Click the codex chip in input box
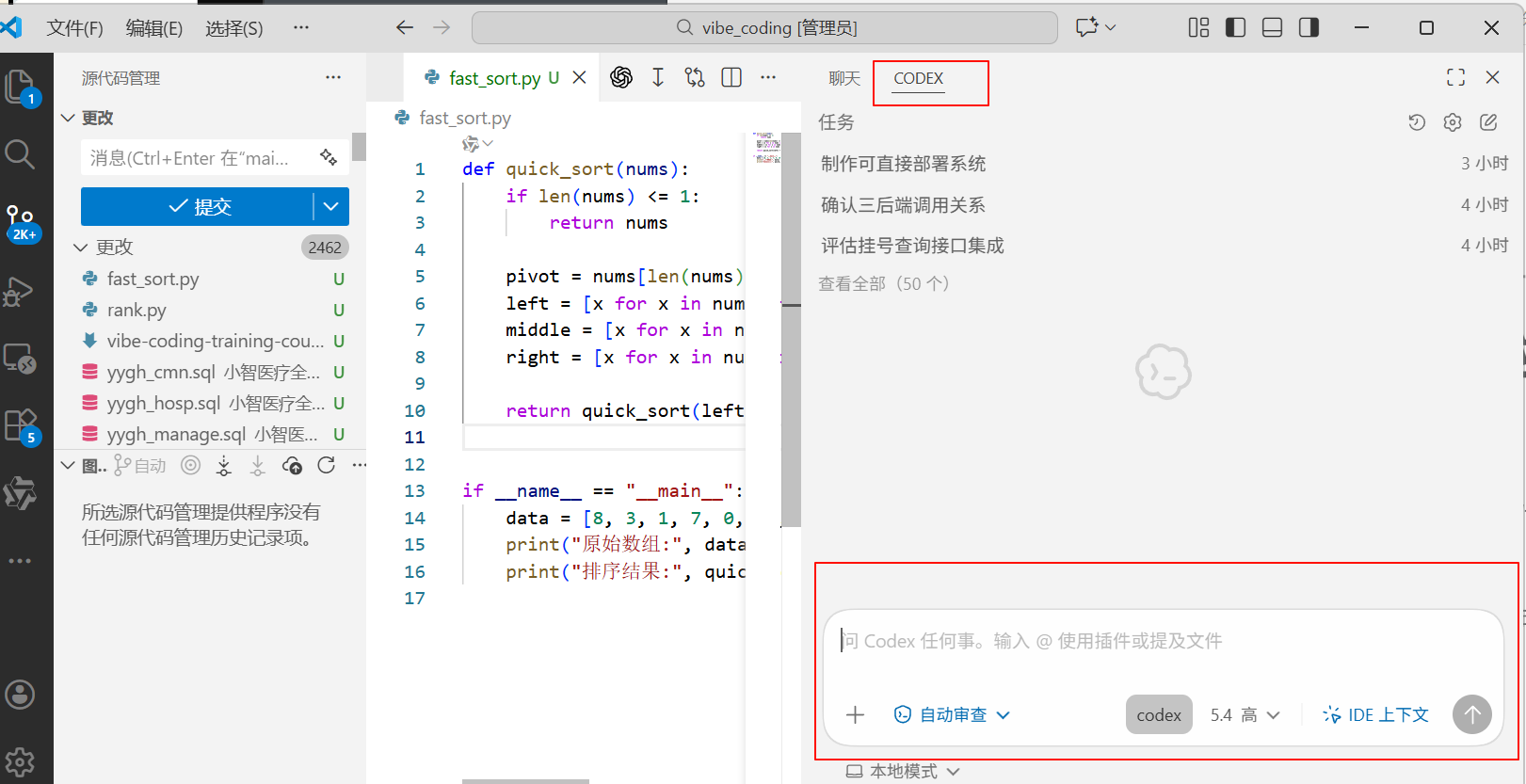Screen dimensions: 1526x784 (1159, 715)
